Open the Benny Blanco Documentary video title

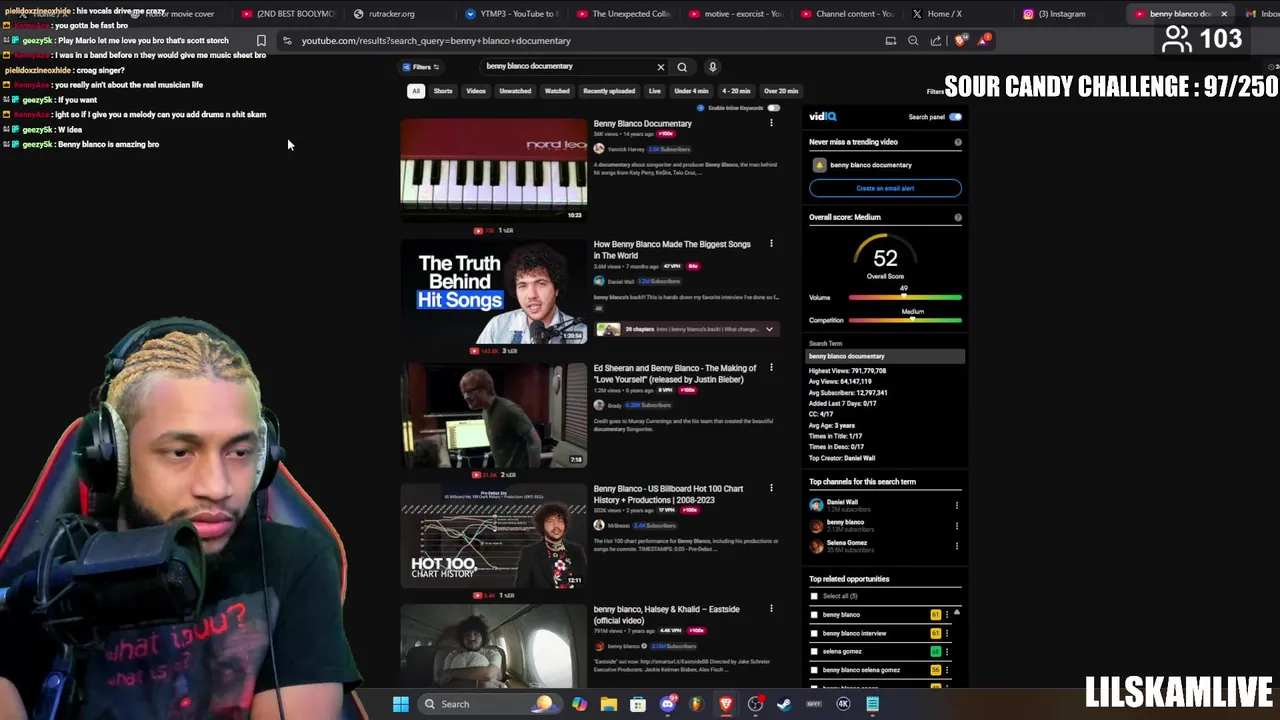[x=642, y=124]
